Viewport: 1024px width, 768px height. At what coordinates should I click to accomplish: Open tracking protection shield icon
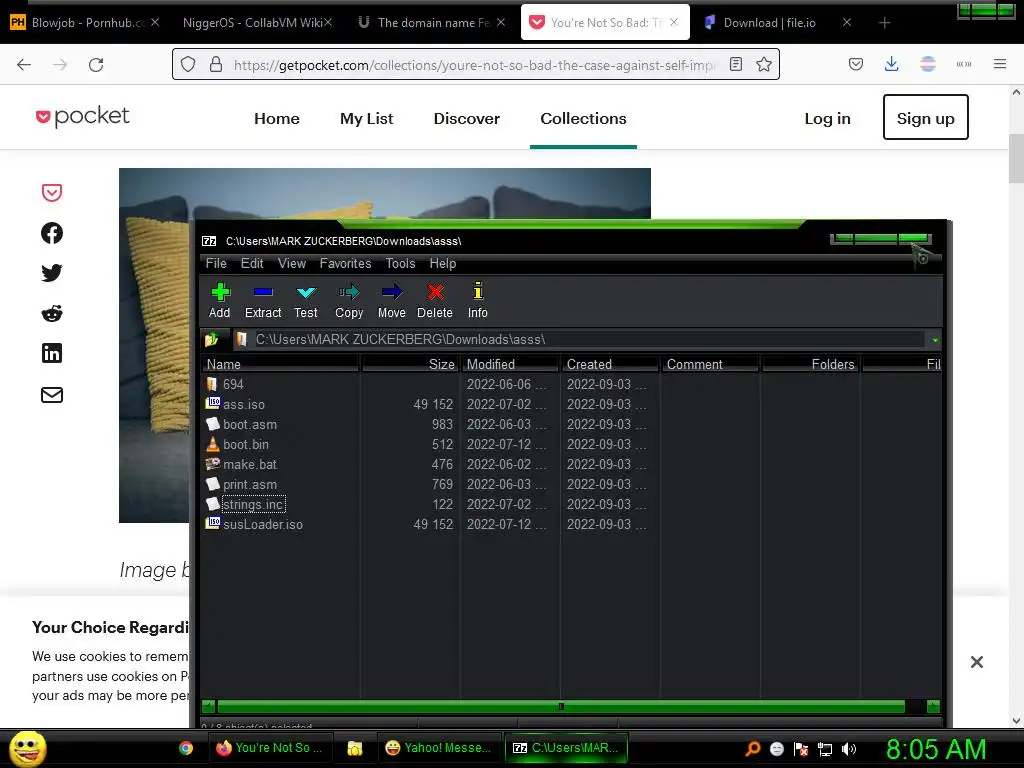tap(188, 64)
